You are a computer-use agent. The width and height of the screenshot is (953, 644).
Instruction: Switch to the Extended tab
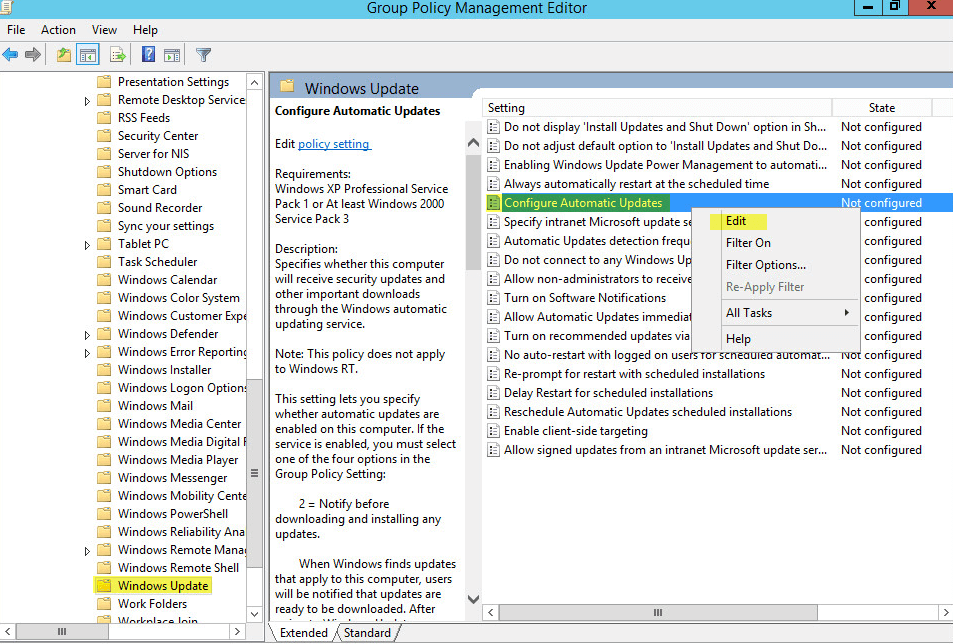click(x=303, y=633)
